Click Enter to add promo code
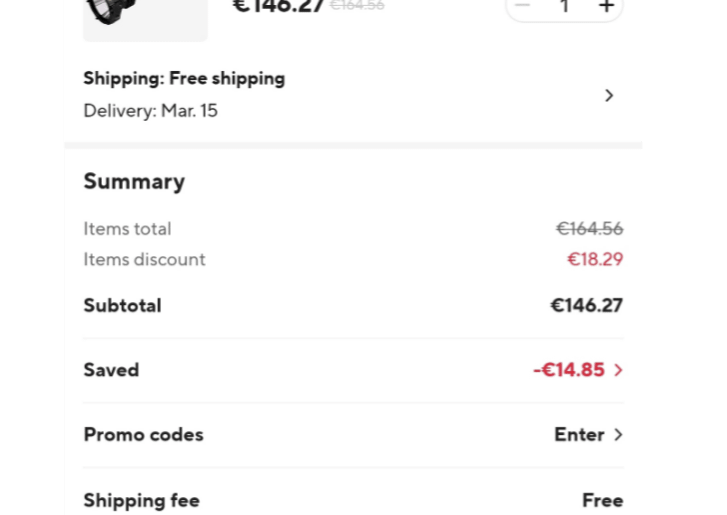Viewport: 727px width, 515px height. [x=579, y=435]
